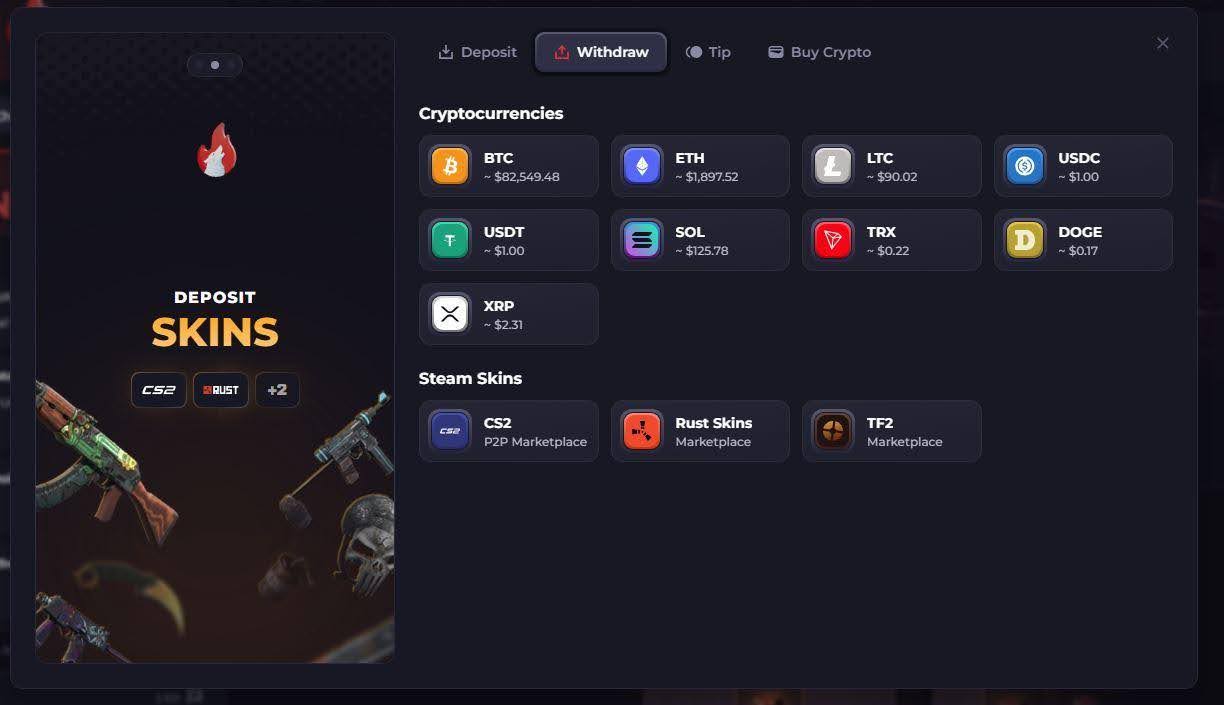Click the CS2 badge on banner

(159, 390)
